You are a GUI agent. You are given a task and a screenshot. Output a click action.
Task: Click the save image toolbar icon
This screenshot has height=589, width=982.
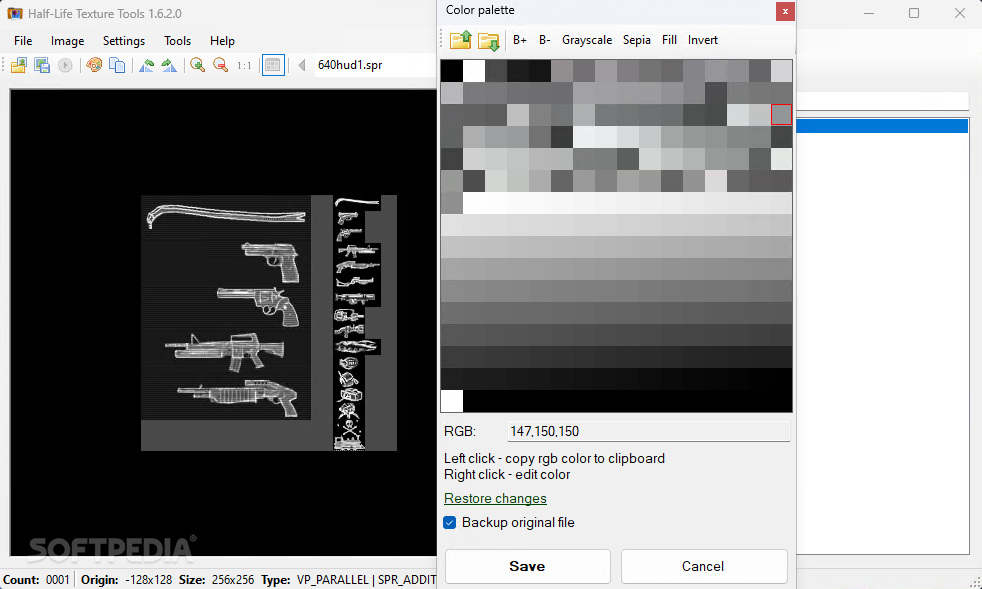click(x=42, y=65)
